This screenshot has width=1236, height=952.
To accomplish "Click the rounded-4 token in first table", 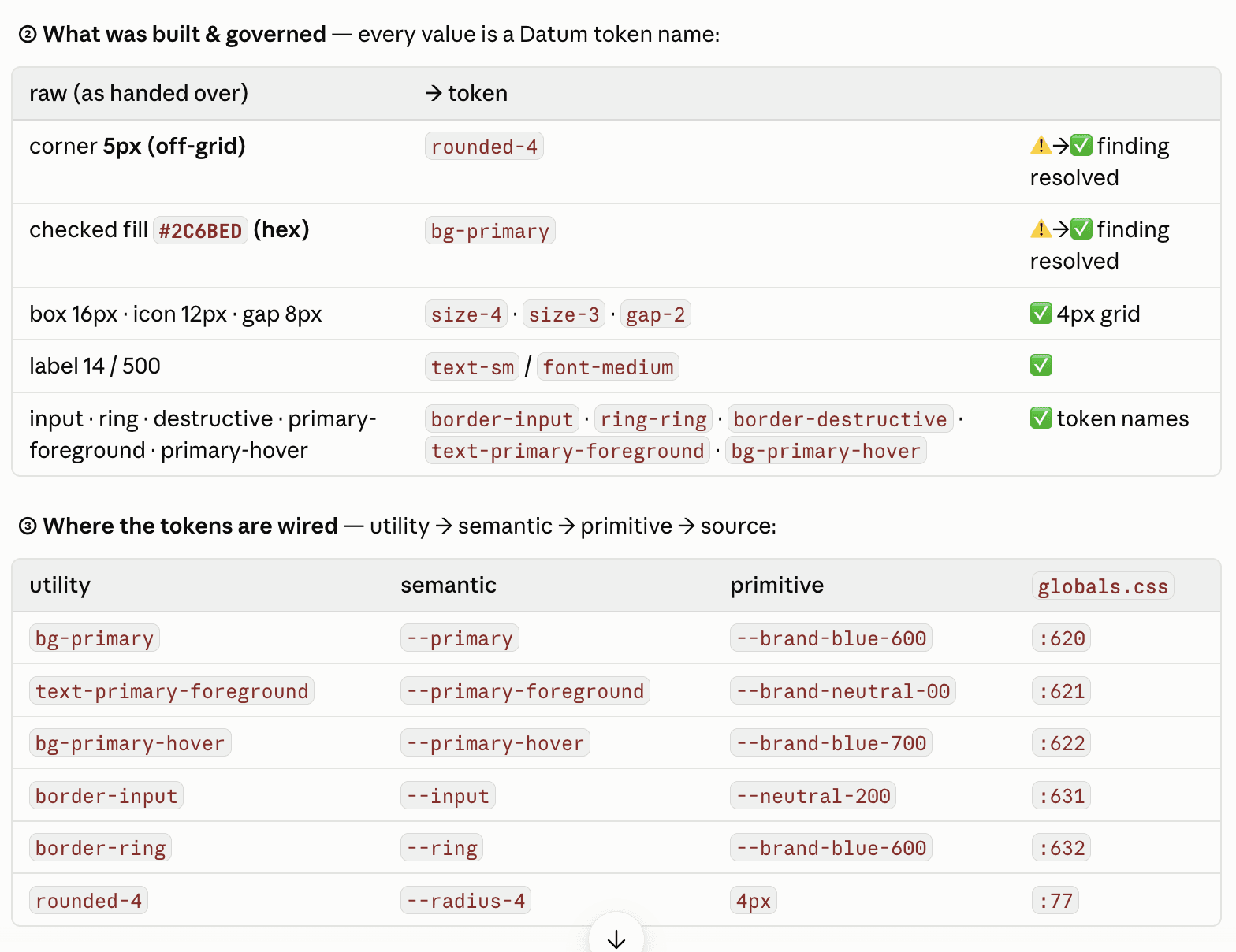I will coord(484,147).
